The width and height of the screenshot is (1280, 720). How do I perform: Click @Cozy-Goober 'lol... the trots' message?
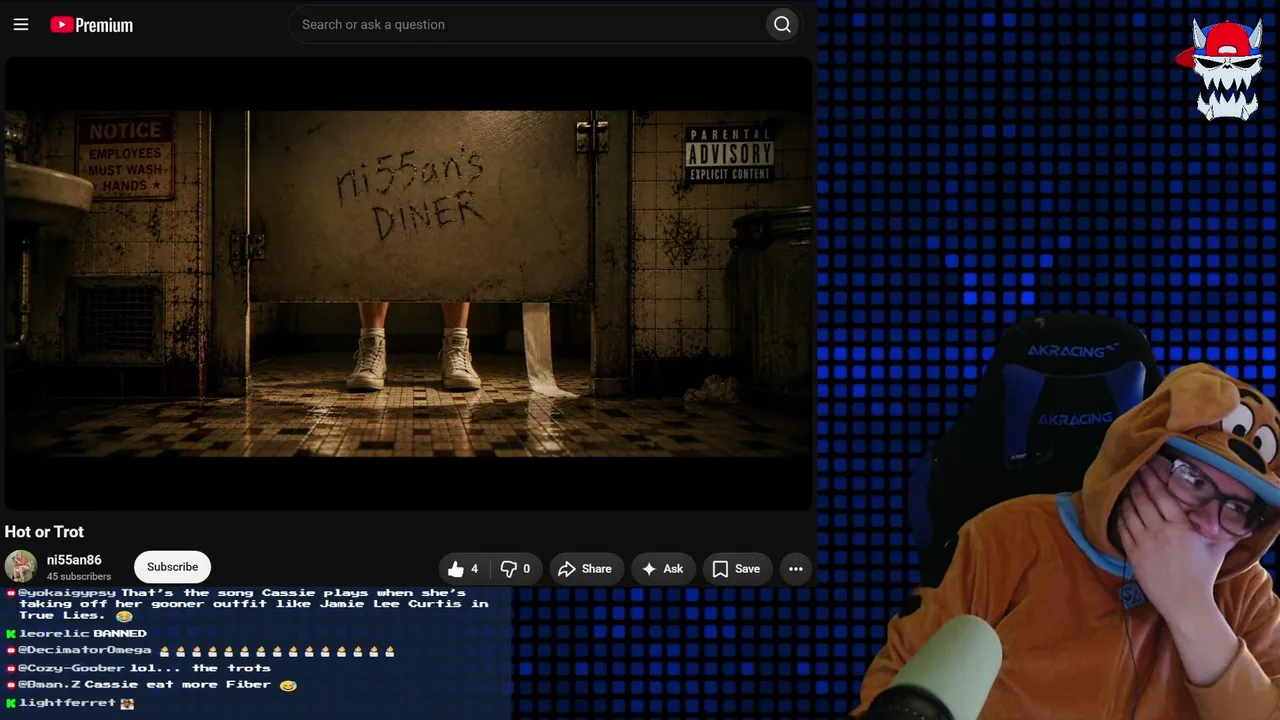tap(139, 668)
